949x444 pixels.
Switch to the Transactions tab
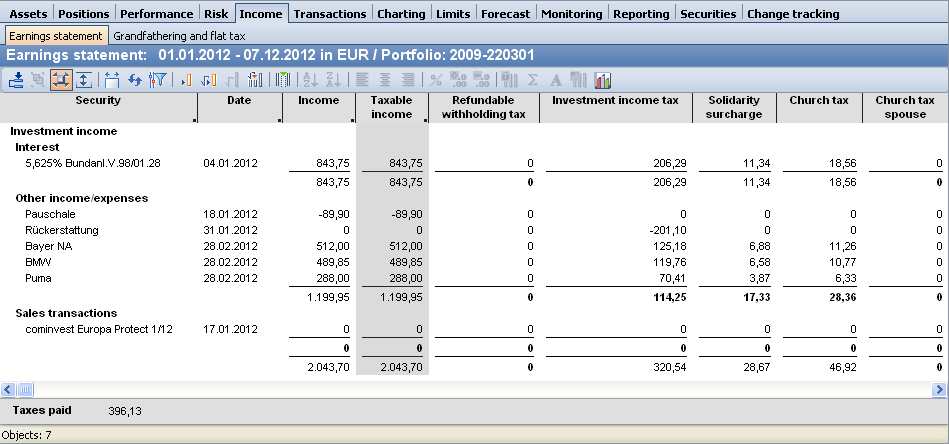coord(329,14)
